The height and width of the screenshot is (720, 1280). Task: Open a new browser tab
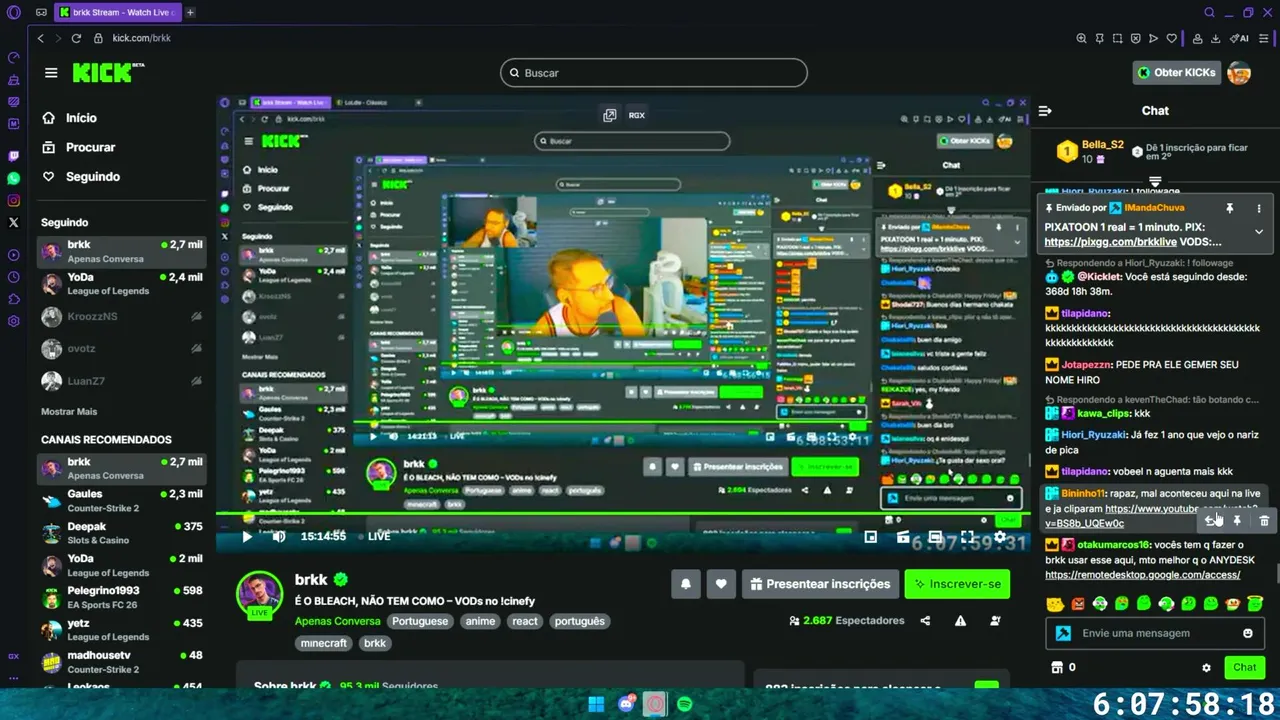[x=190, y=12]
